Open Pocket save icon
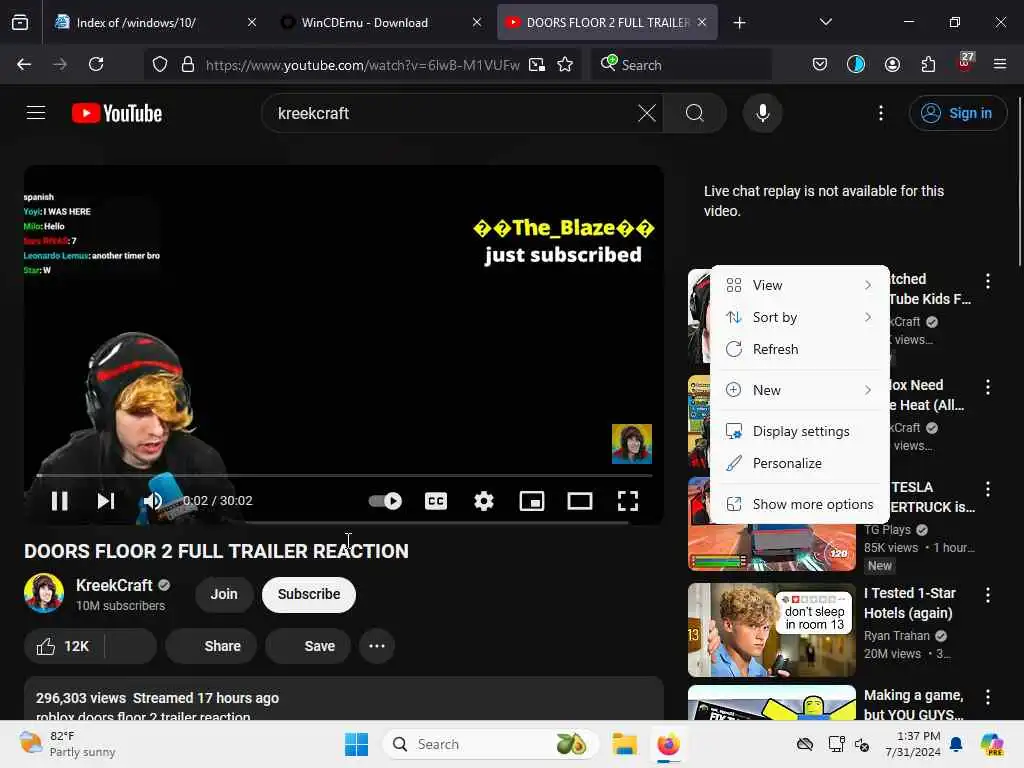This screenshot has height=768, width=1024. [x=820, y=64]
